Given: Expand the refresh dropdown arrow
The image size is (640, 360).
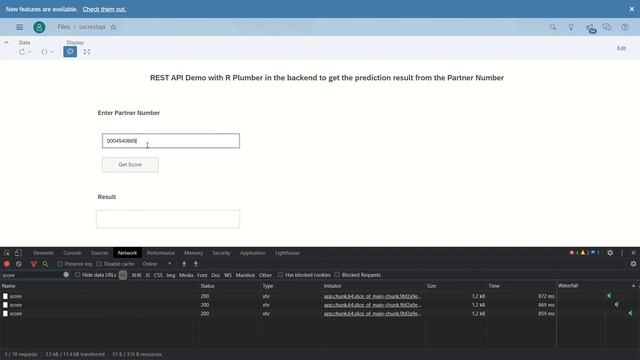Looking at the screenshot, I should 29,52.
